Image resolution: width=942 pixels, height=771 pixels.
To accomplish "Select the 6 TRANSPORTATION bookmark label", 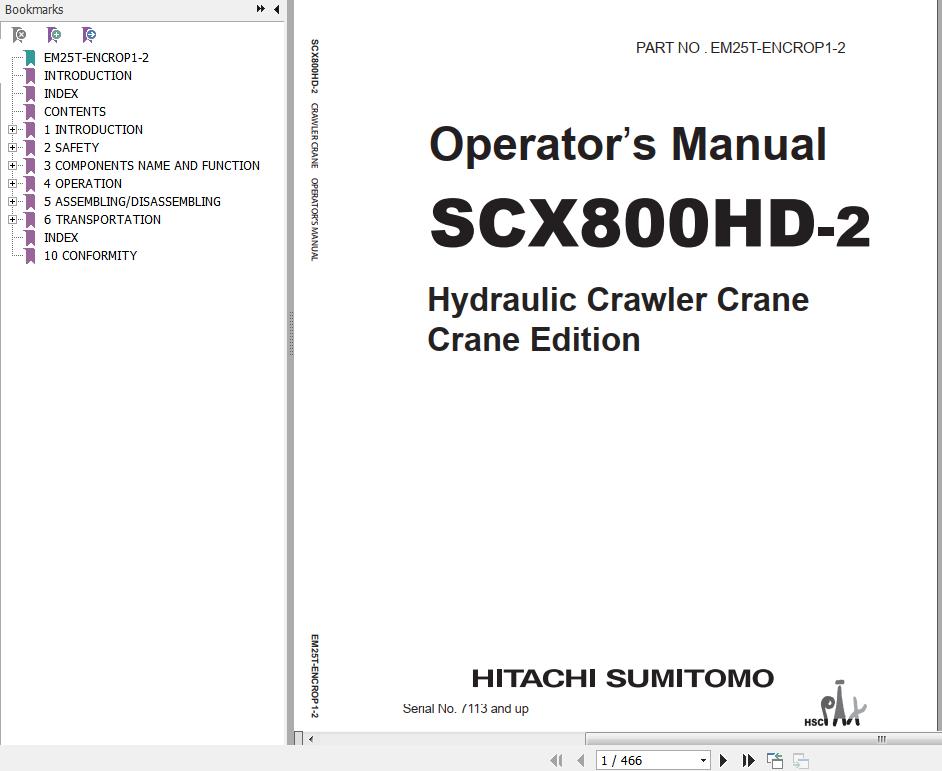I will [102, 220].
